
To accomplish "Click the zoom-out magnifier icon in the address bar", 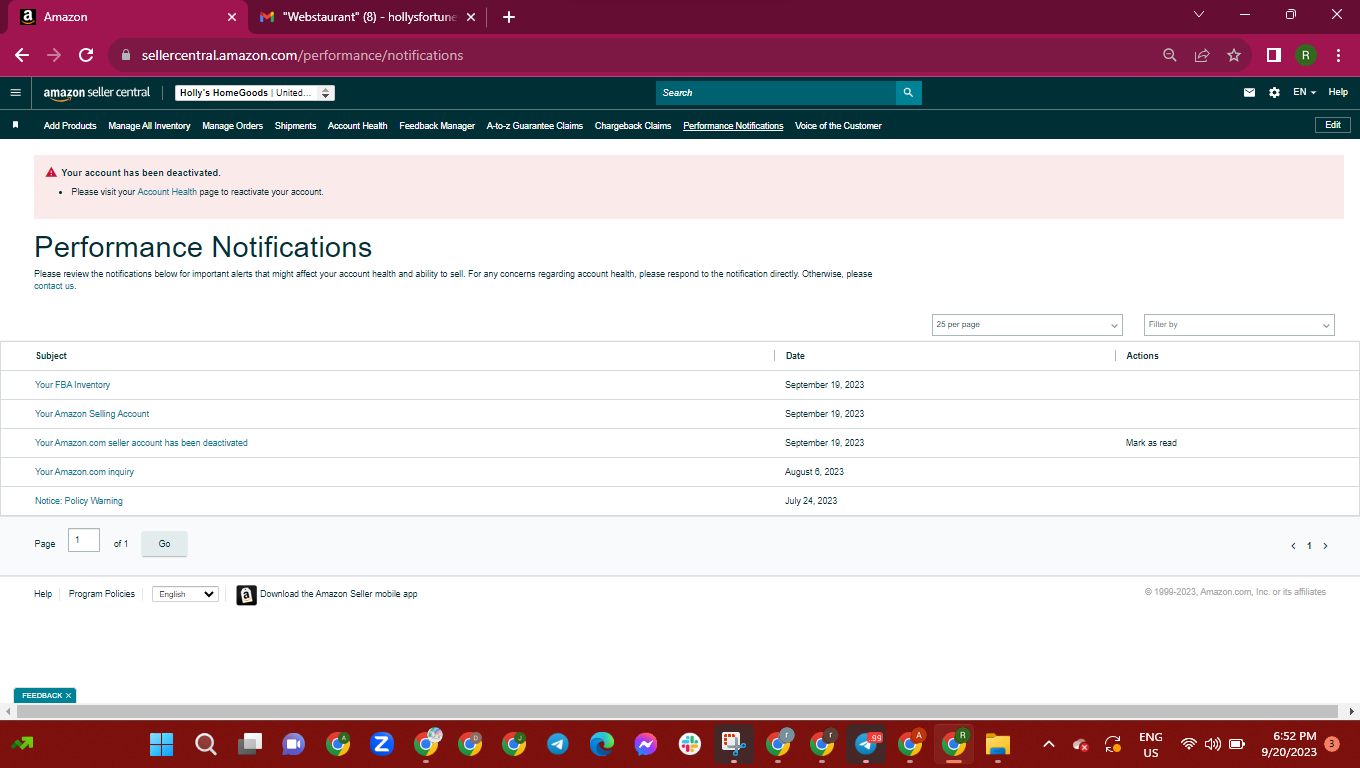I will [1169, 55].
